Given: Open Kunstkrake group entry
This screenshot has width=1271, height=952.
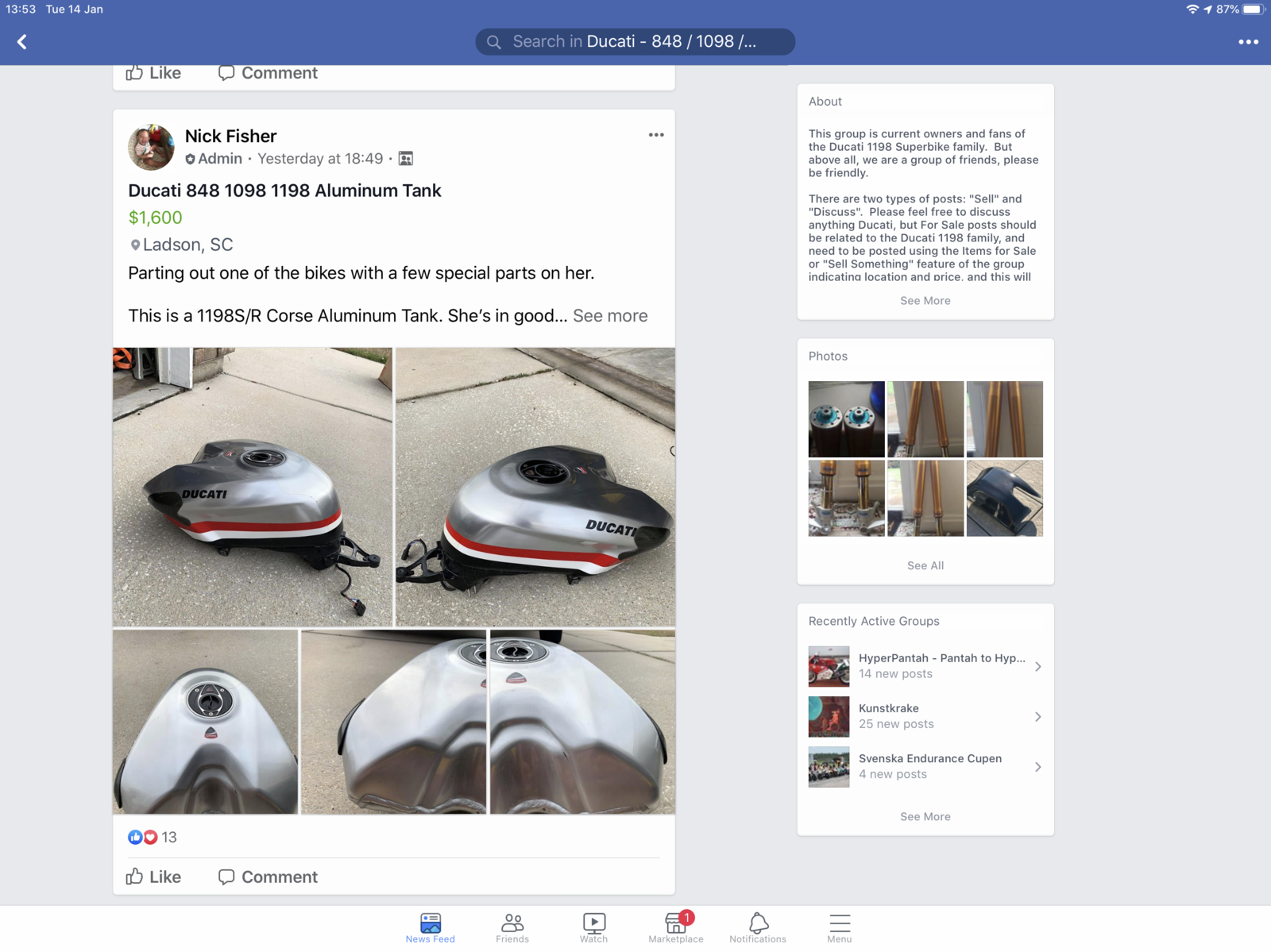Looking at the screenshot, I should [x=925, y=716].
